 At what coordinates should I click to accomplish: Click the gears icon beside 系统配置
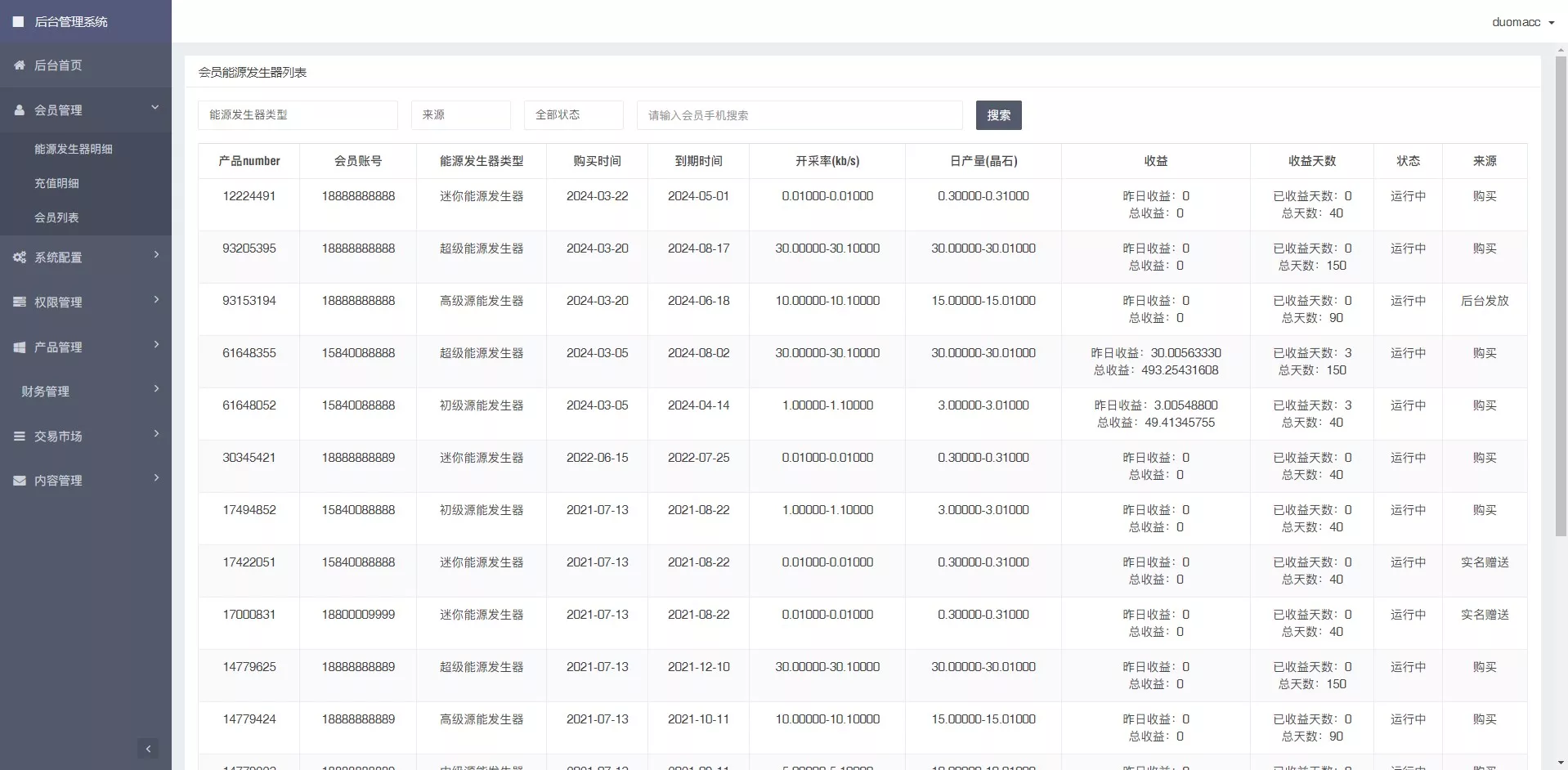20,257
